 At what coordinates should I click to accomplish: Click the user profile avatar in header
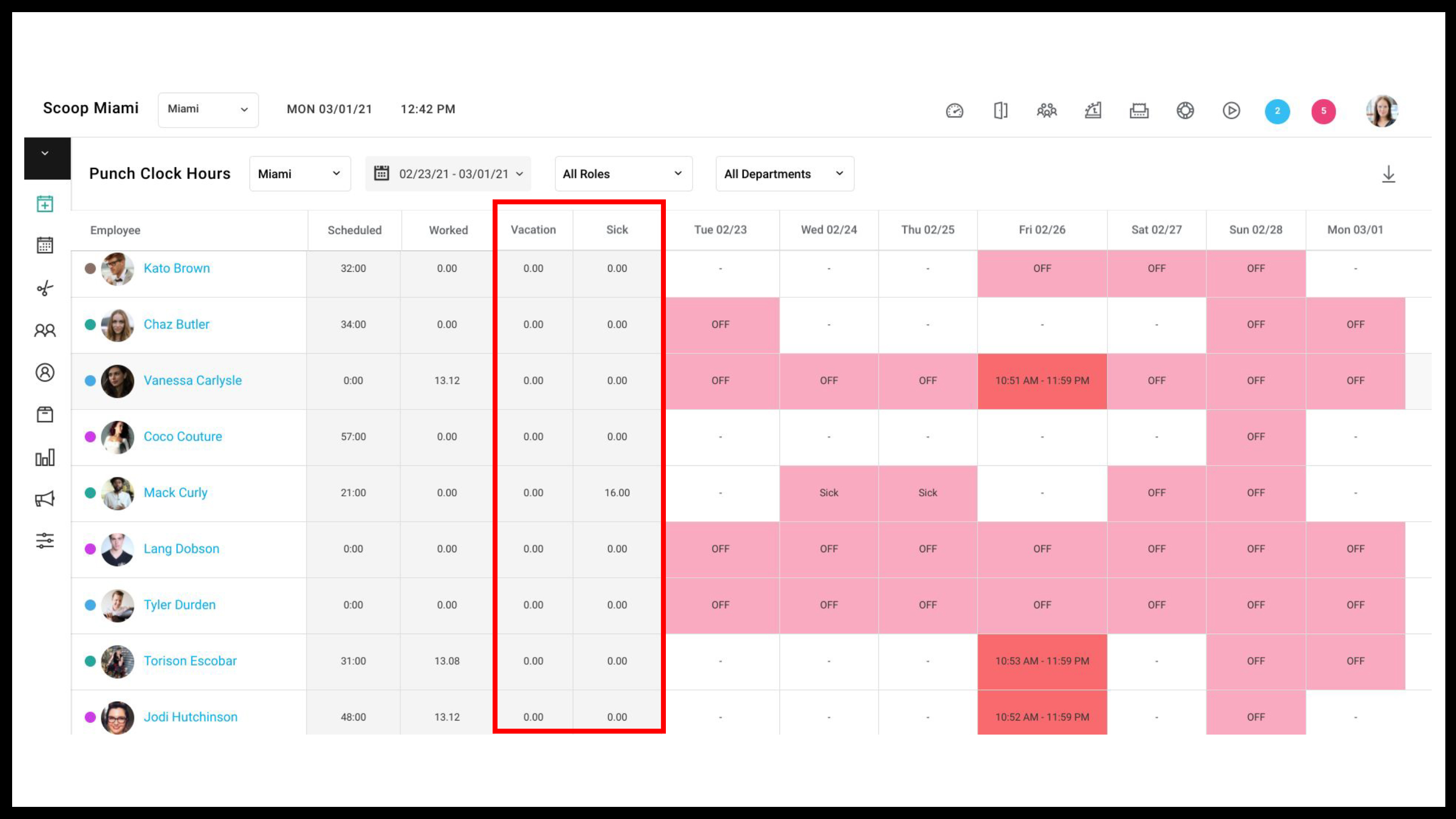(x=1382, y=111)
